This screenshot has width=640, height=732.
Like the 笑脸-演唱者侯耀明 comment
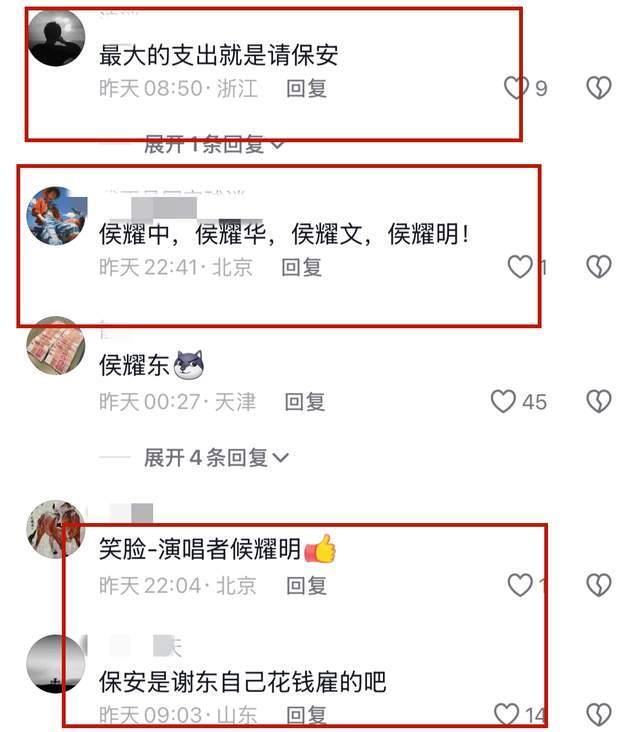520,585
